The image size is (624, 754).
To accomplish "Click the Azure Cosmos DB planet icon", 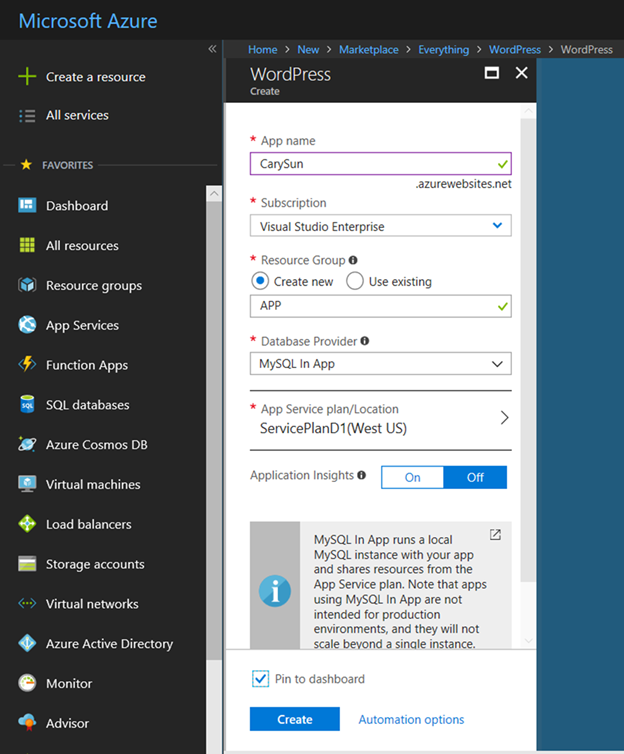I will coord(27,444).
